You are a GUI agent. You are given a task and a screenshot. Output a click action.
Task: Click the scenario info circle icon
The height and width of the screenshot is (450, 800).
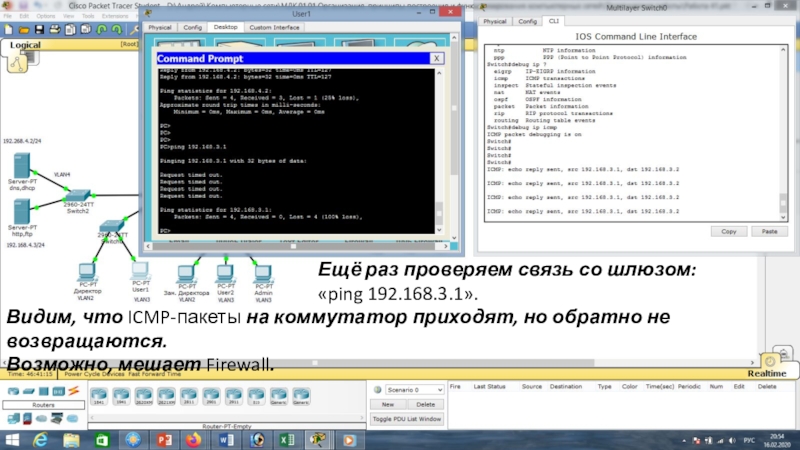(378, 390)
